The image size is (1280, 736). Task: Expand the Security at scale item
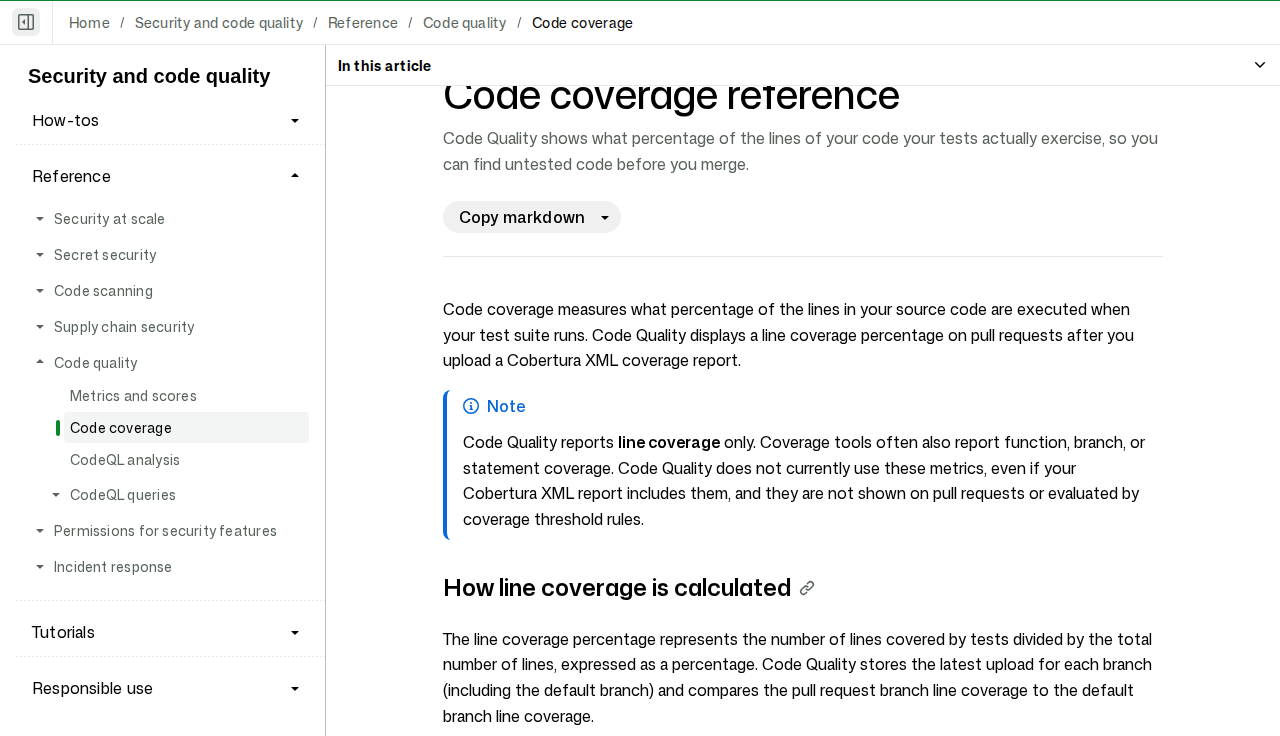40,219
